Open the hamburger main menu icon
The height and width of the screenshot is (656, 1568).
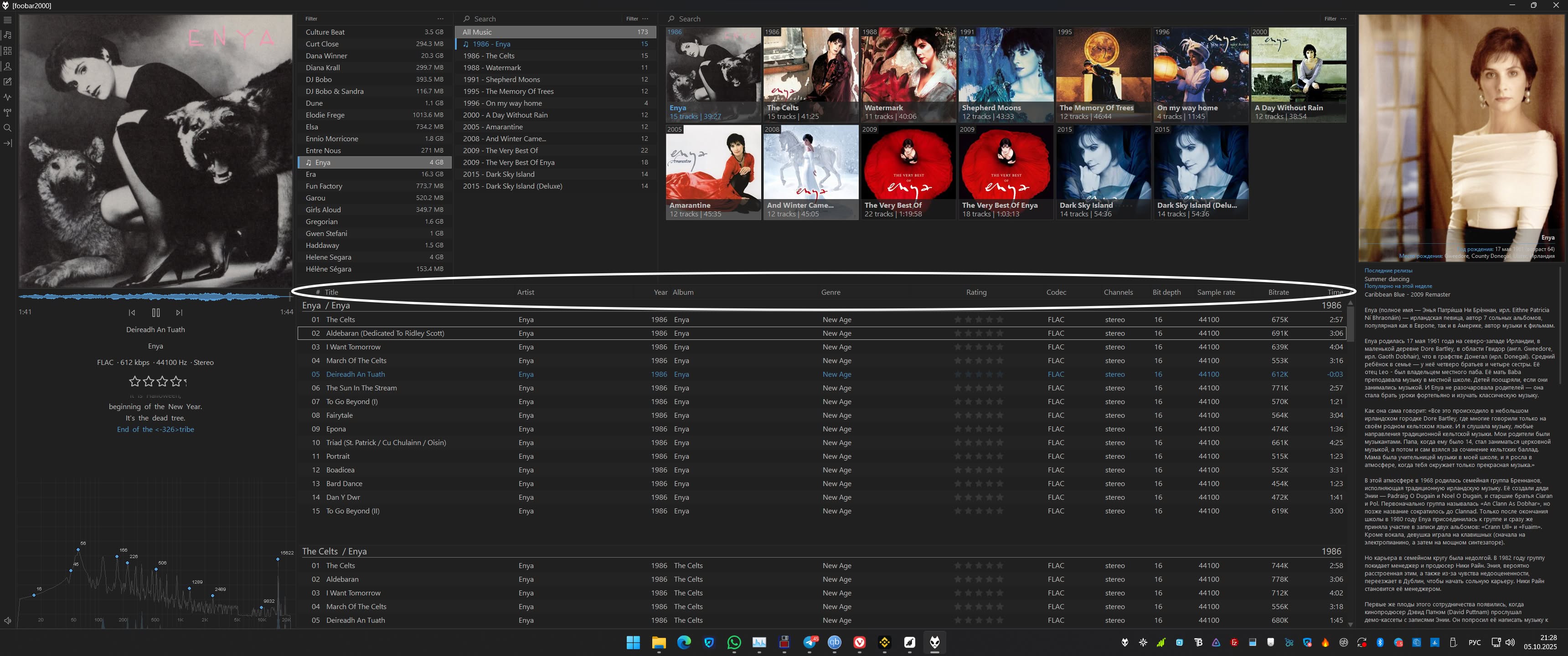(7, 20)
